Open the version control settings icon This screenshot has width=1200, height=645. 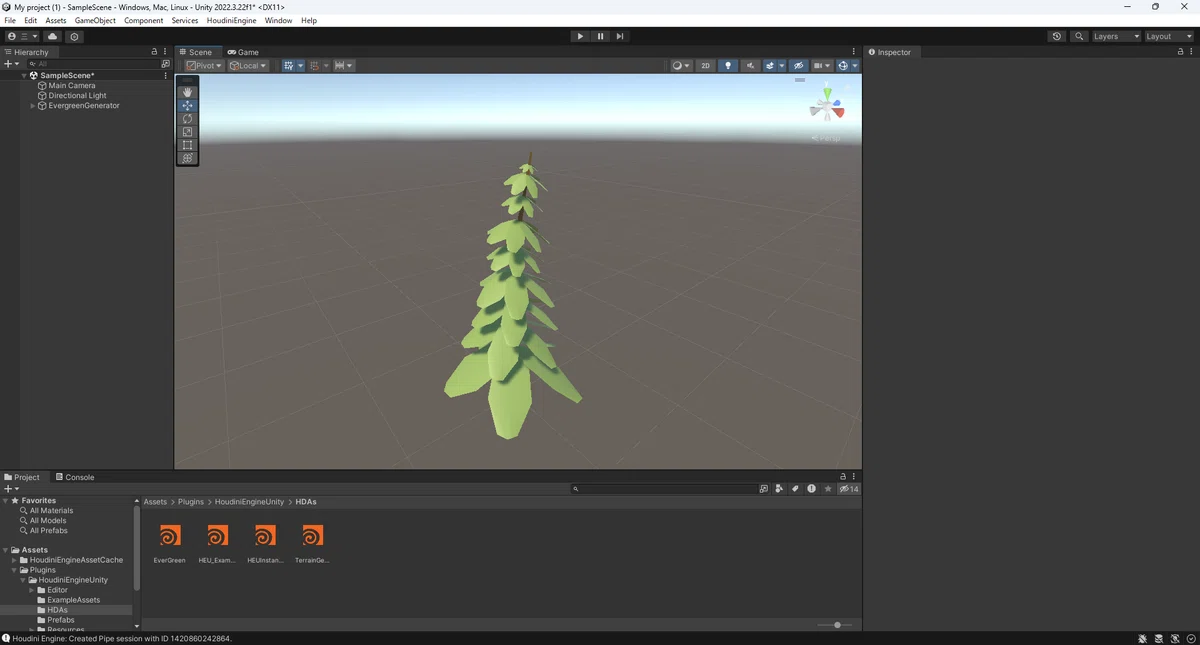pos(74,36)
